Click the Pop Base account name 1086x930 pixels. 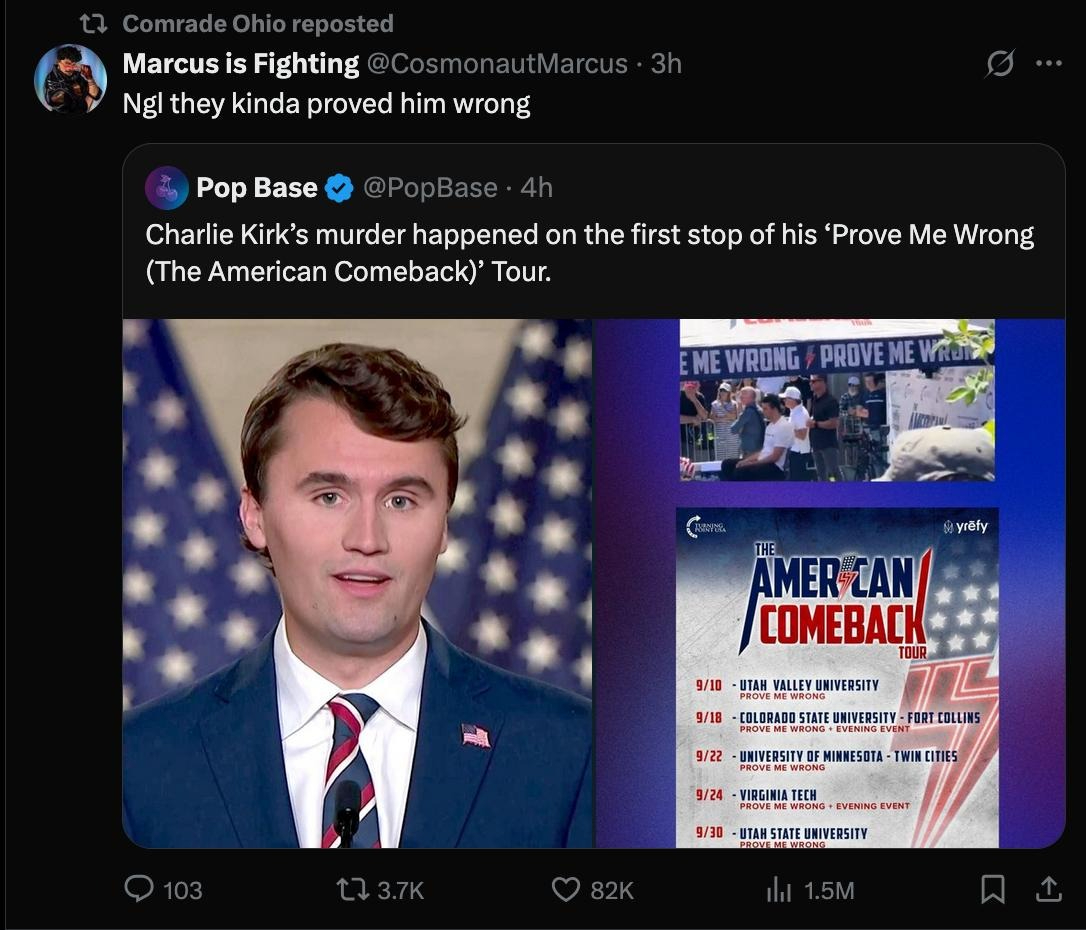[x=257, y=188]
